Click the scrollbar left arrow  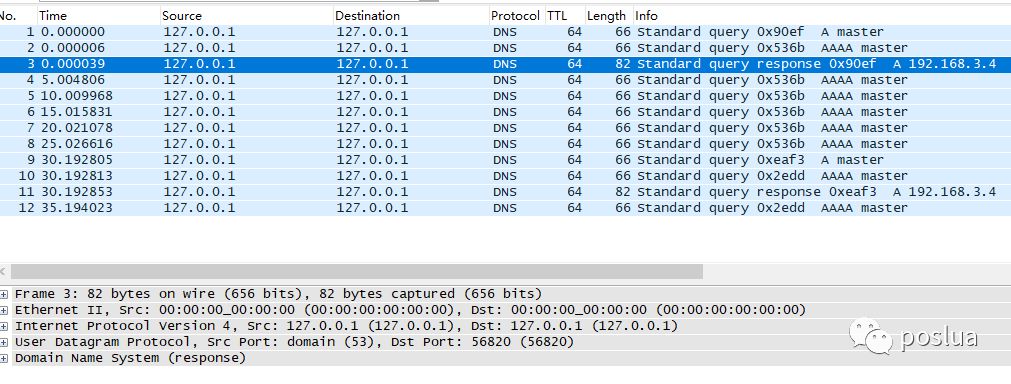point(4,271)
